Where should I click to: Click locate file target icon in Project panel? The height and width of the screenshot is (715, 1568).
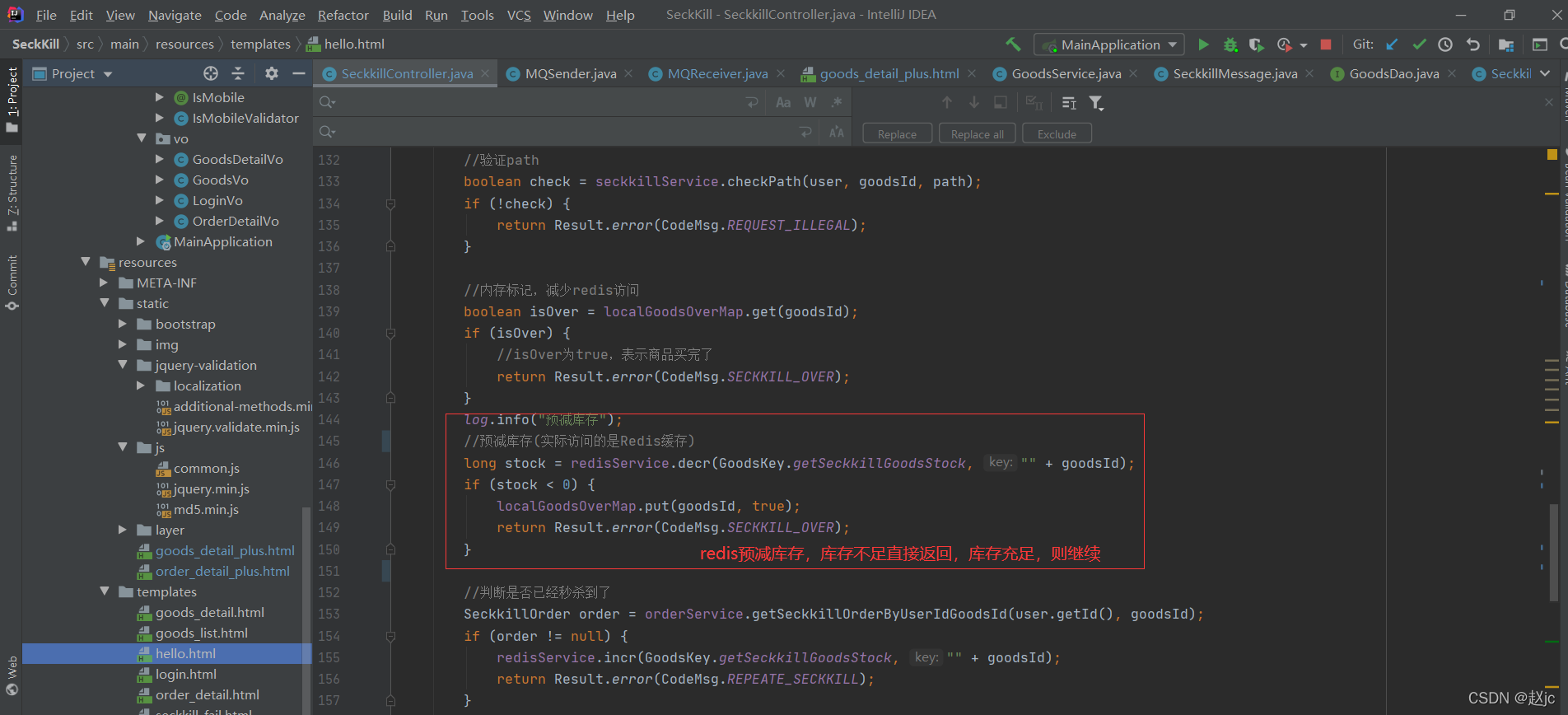tap(211, 73)
